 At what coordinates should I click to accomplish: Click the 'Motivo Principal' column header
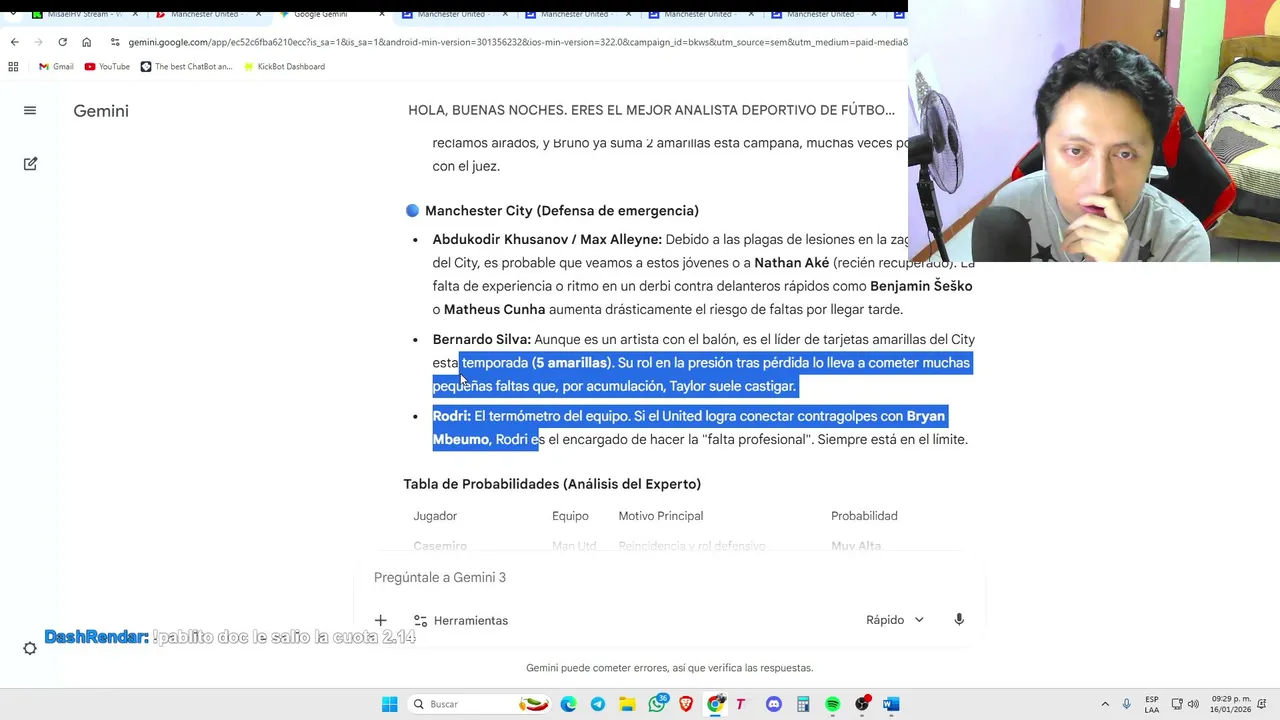660,516
